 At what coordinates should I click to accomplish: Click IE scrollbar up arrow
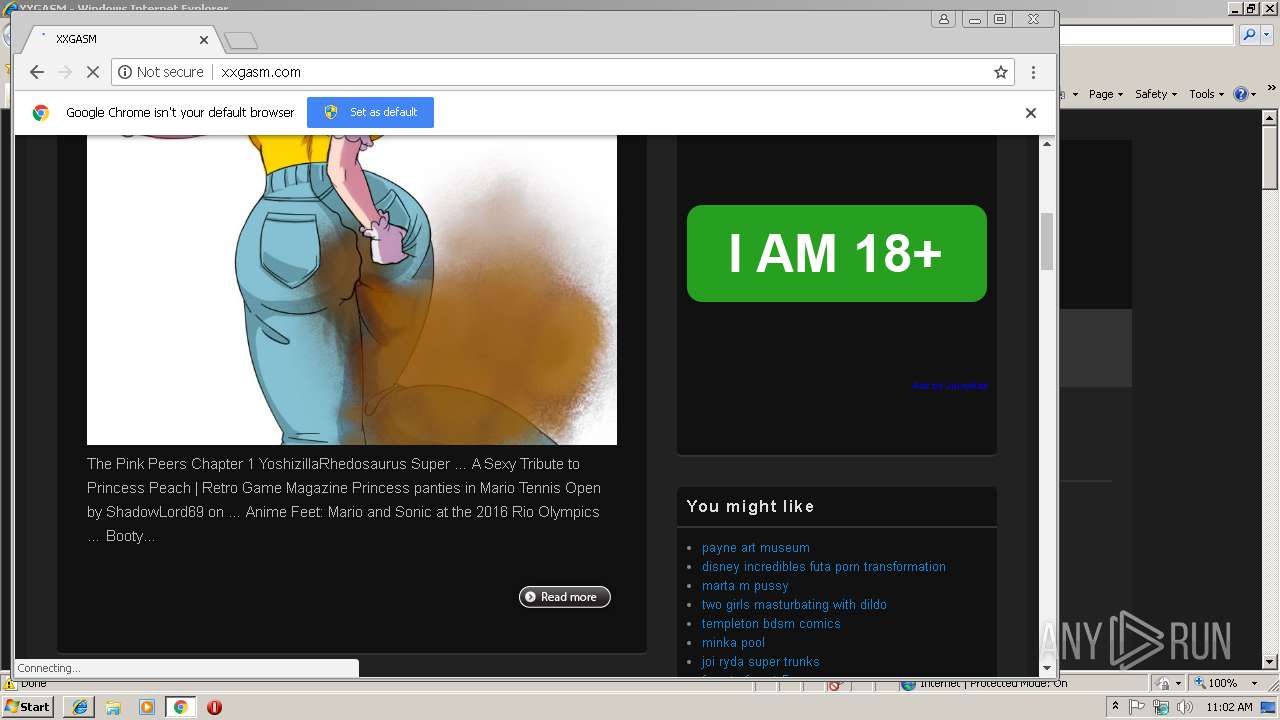click(x=1270, y=116)
